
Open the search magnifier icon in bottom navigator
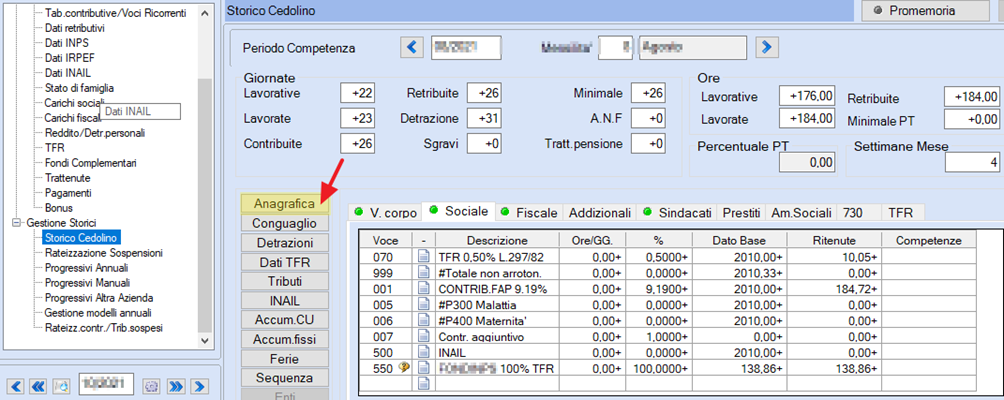pyautogui.click(x=63, y=386)
